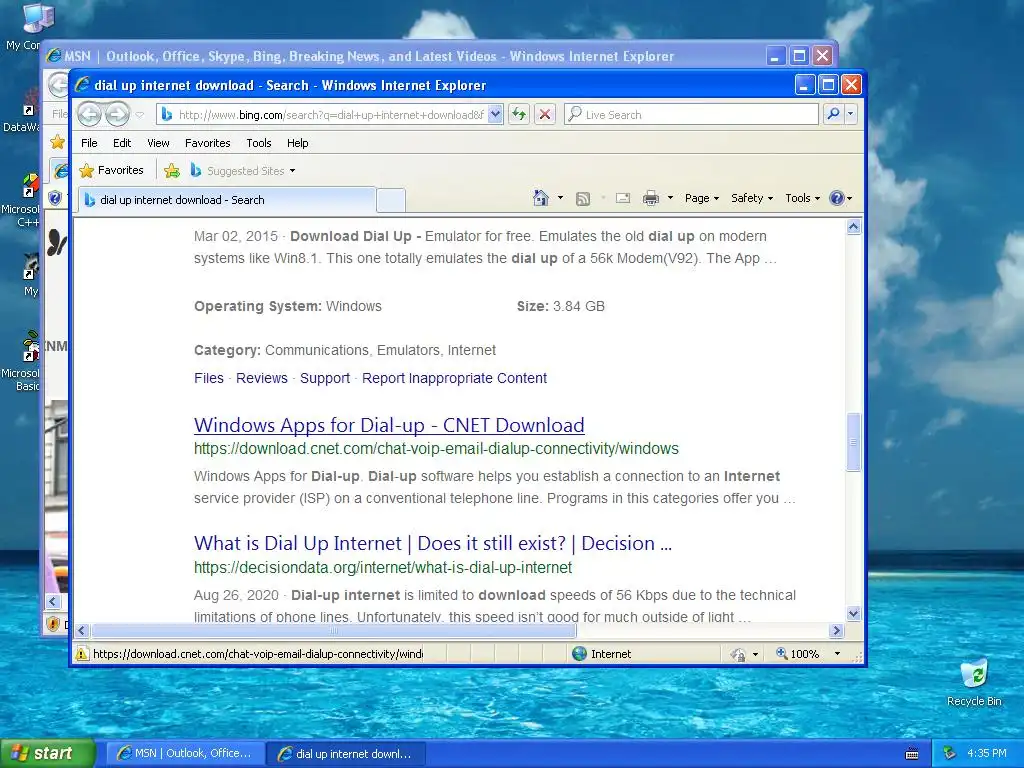Click the Internet zone globe in status bar
1024x768 pixels.
[579, 654]
